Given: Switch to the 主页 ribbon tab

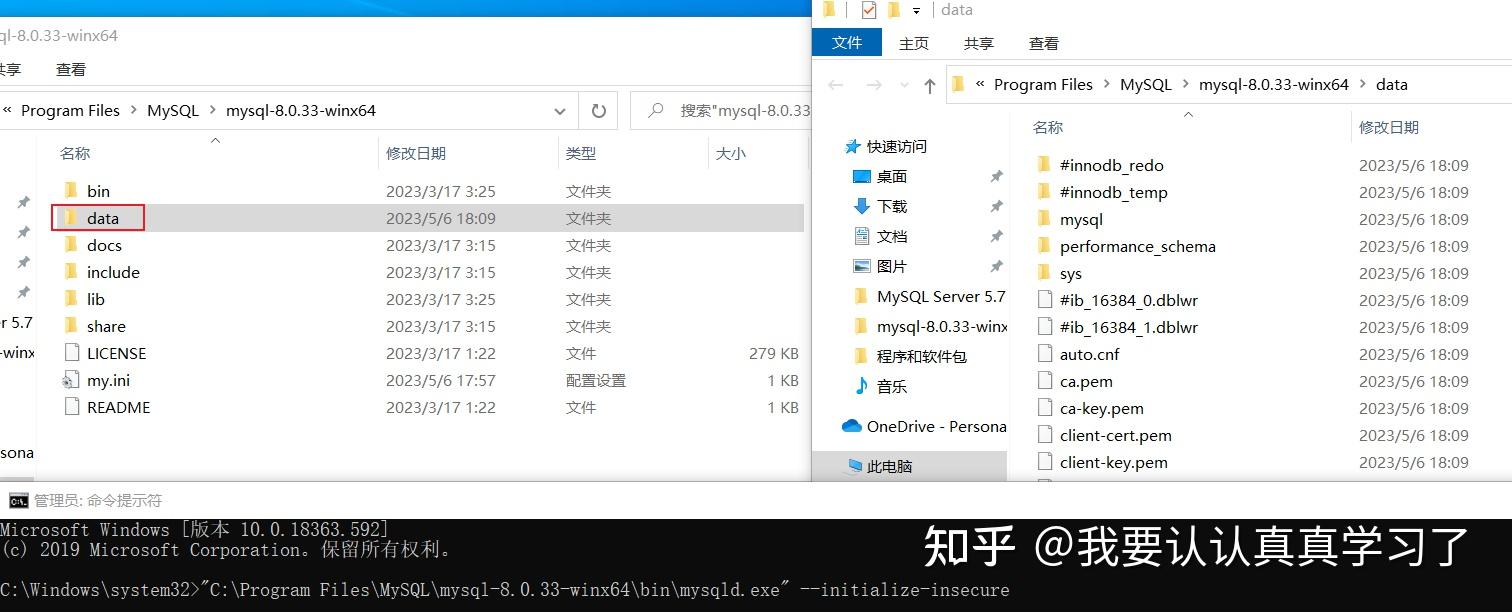Looking at the screenshot, I should 916,43.
